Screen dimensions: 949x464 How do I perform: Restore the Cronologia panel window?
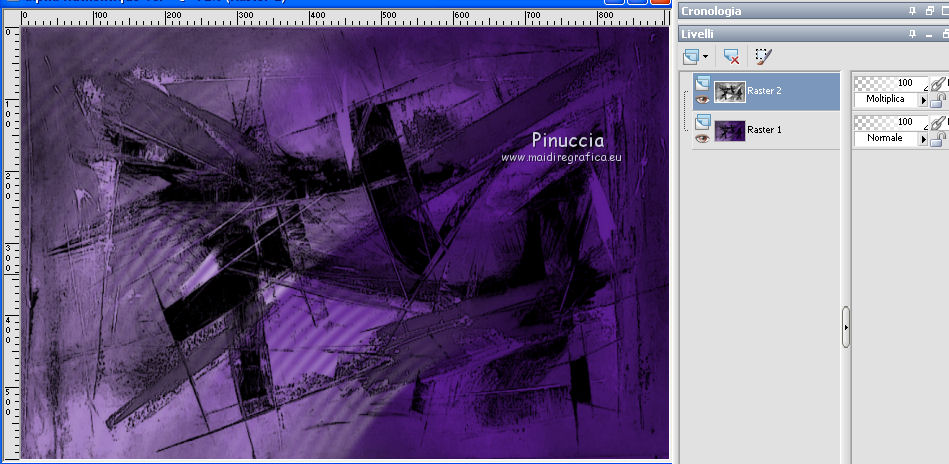[x=929, y=11]
